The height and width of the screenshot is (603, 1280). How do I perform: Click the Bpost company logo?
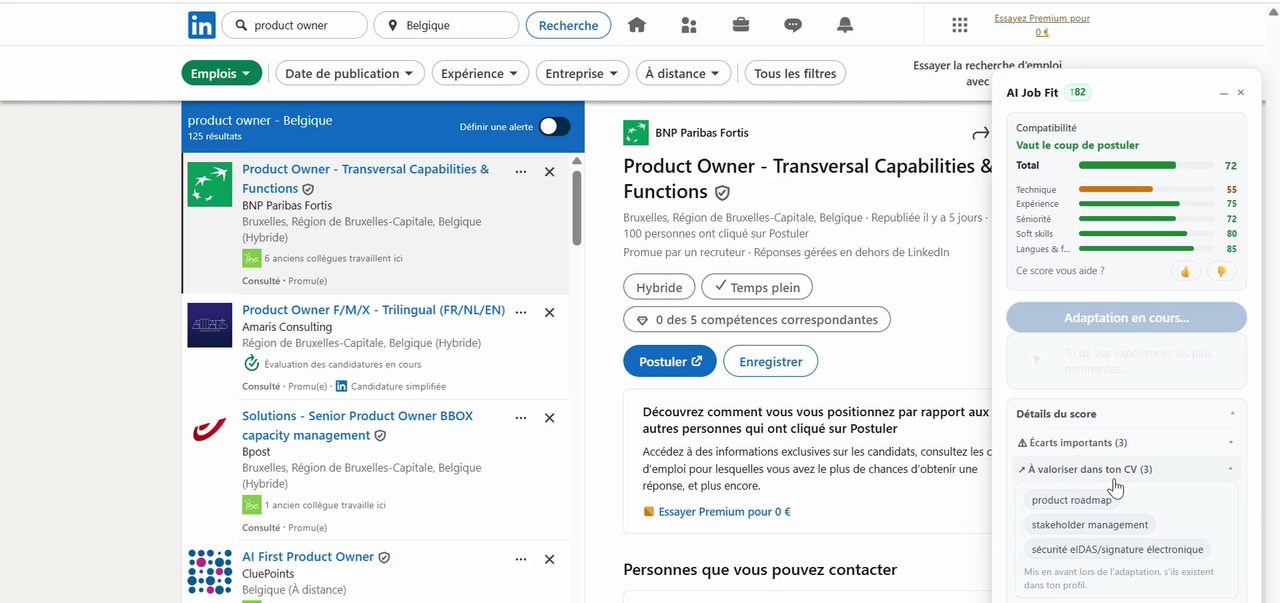click(210, 431)
